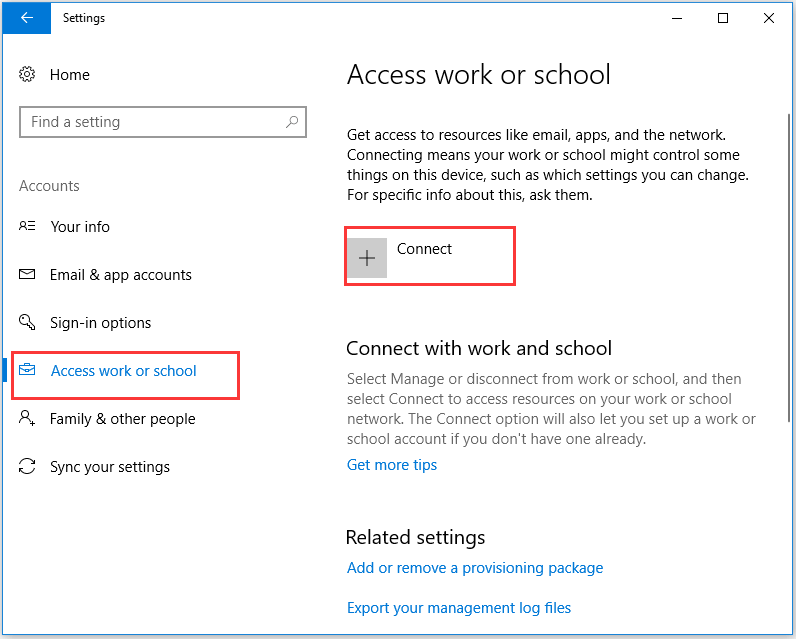Click the Your info person icon
796x639 pixels.
27,226
